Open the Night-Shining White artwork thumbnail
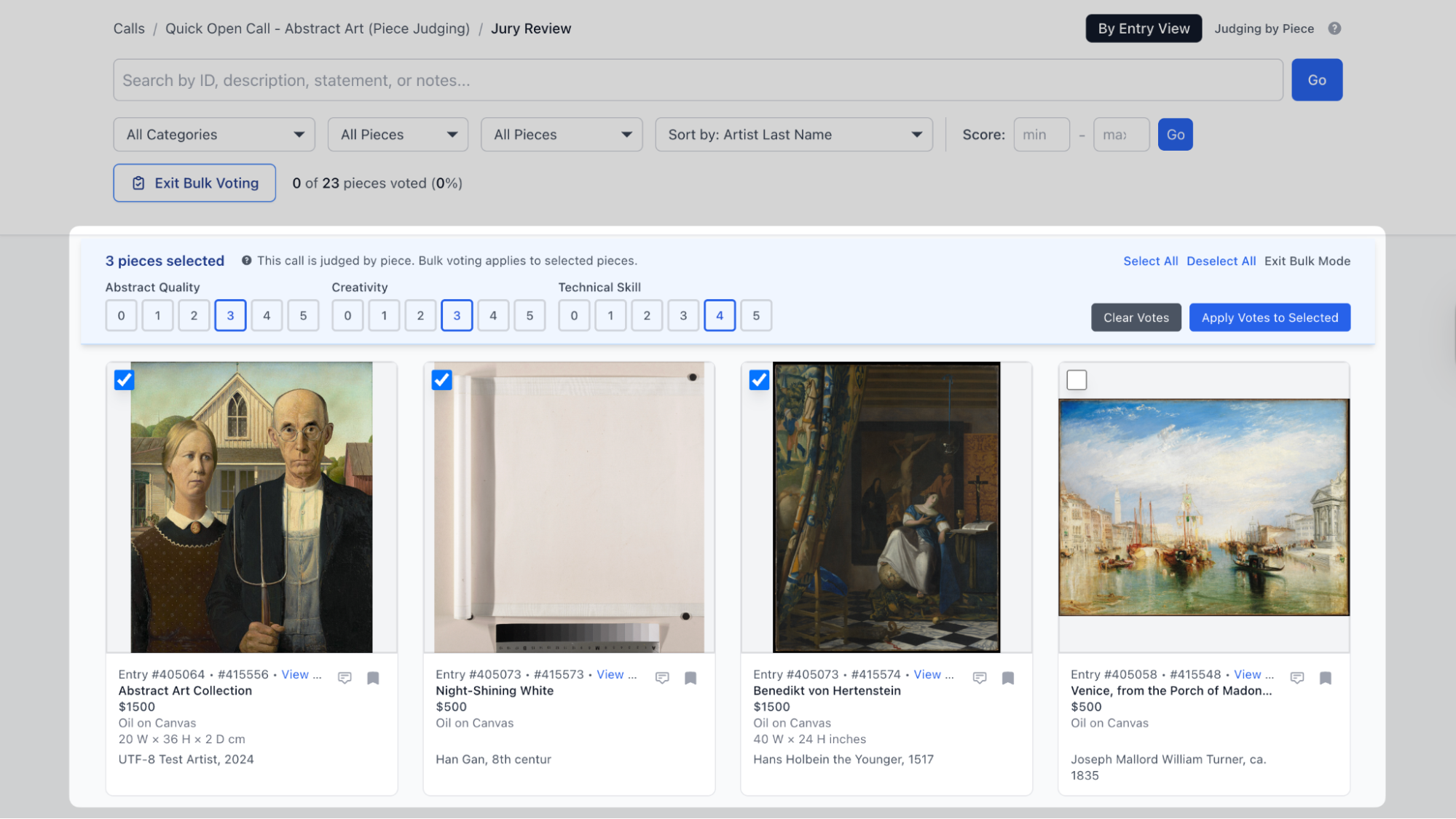This screenshot has width=1456, height=819. pos(570,507)
